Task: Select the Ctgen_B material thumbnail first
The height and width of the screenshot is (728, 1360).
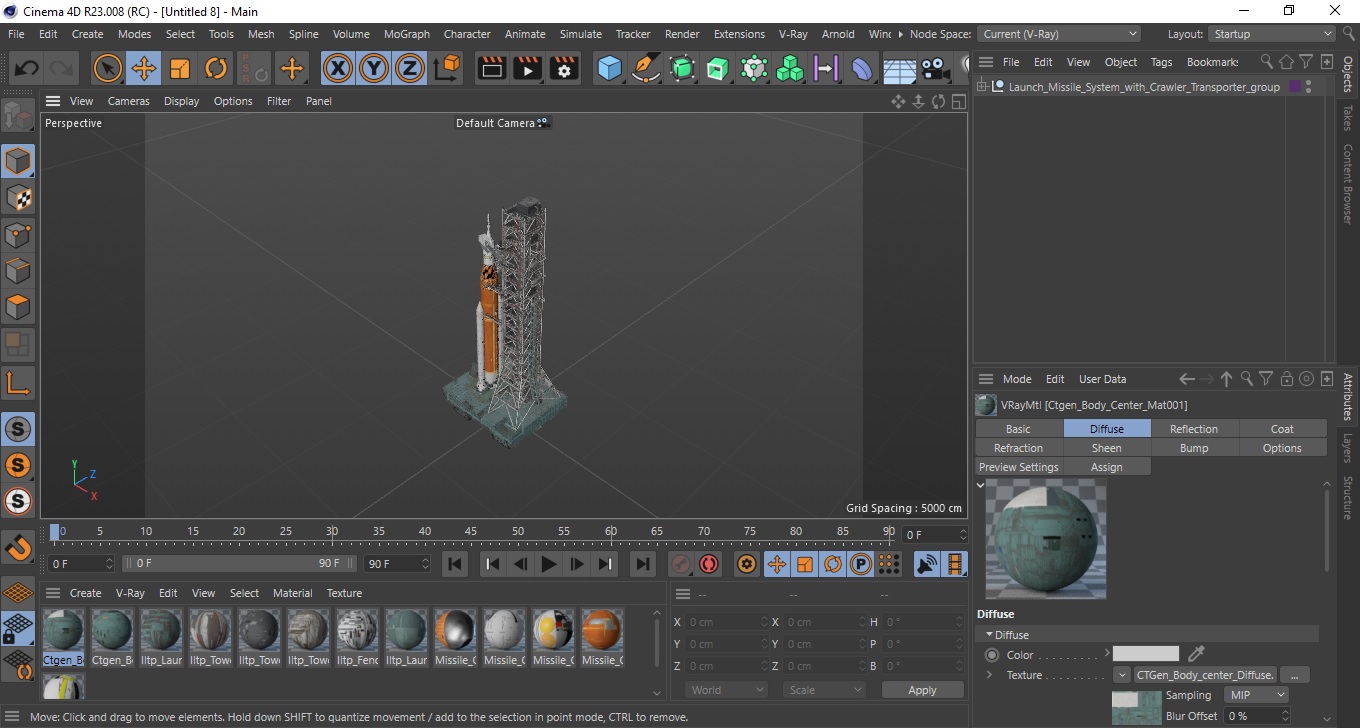Action: tap(64, 638)
